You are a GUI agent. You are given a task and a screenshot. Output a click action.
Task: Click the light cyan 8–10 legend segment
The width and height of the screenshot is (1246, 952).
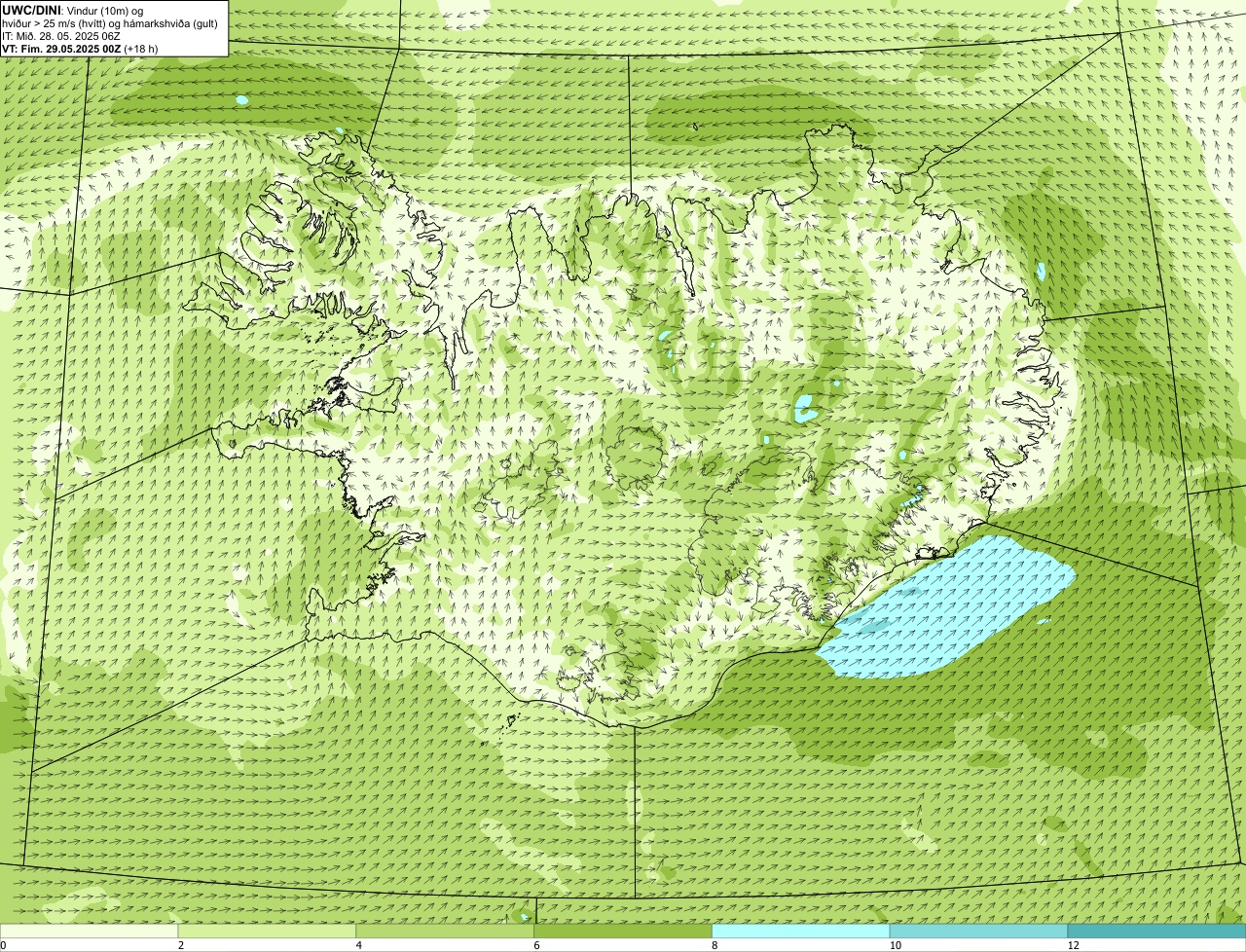801,931
